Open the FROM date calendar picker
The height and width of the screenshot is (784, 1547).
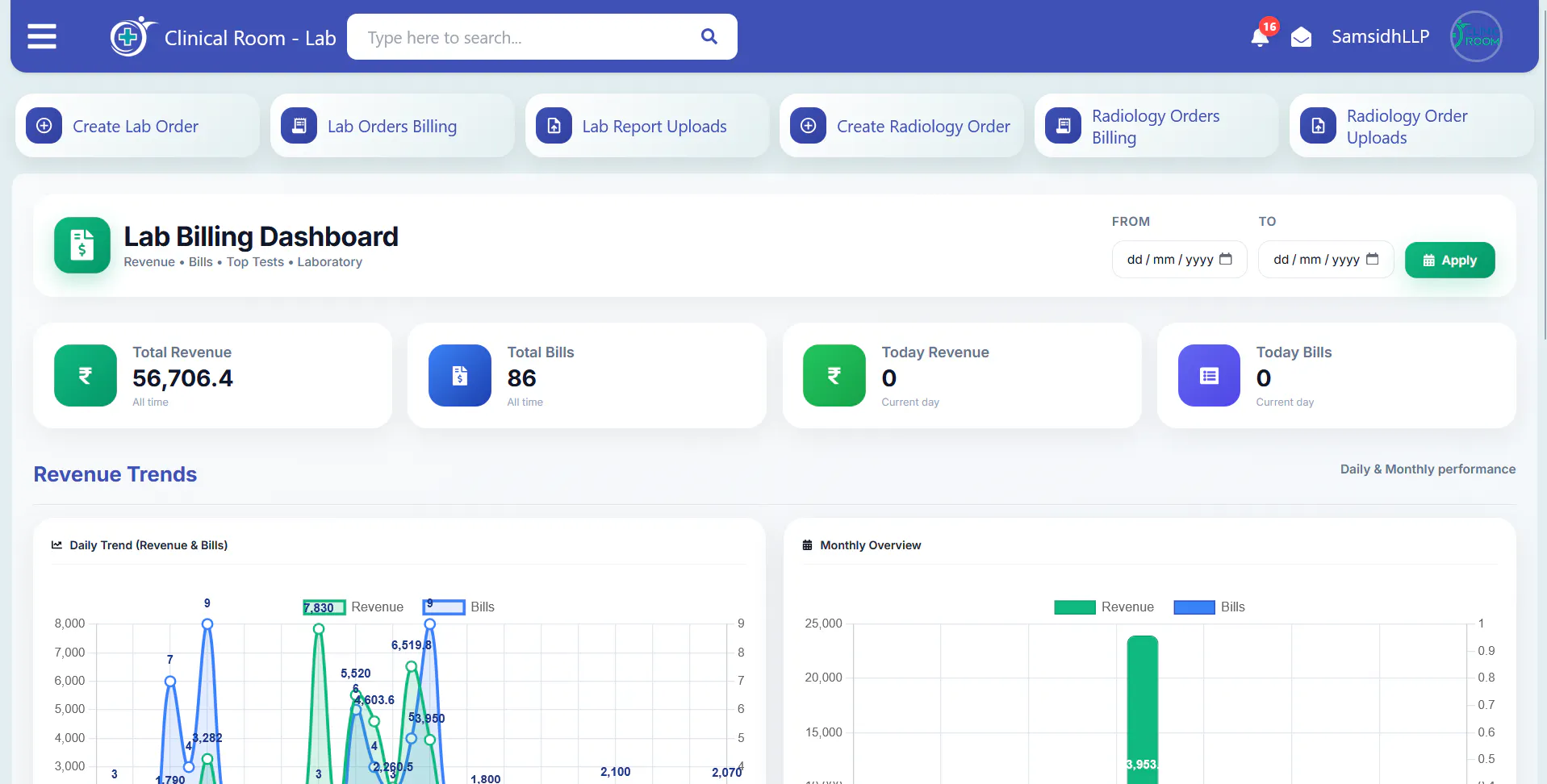click(x=1226, y=259)
